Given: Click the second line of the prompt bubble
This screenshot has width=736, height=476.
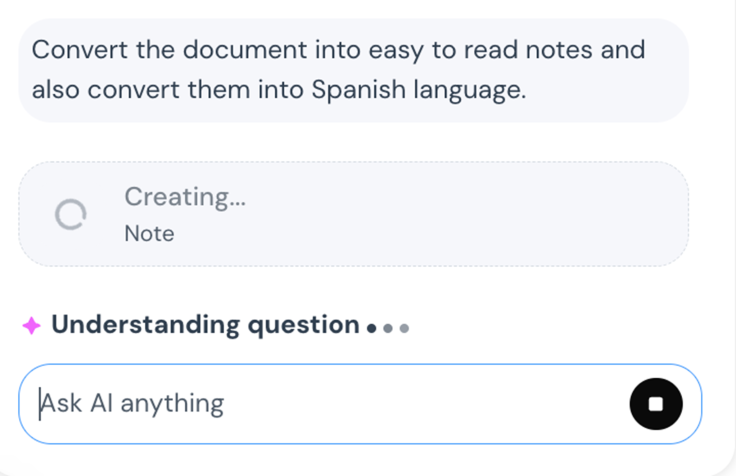Looking at the screenshot, I should coord(278,89).
